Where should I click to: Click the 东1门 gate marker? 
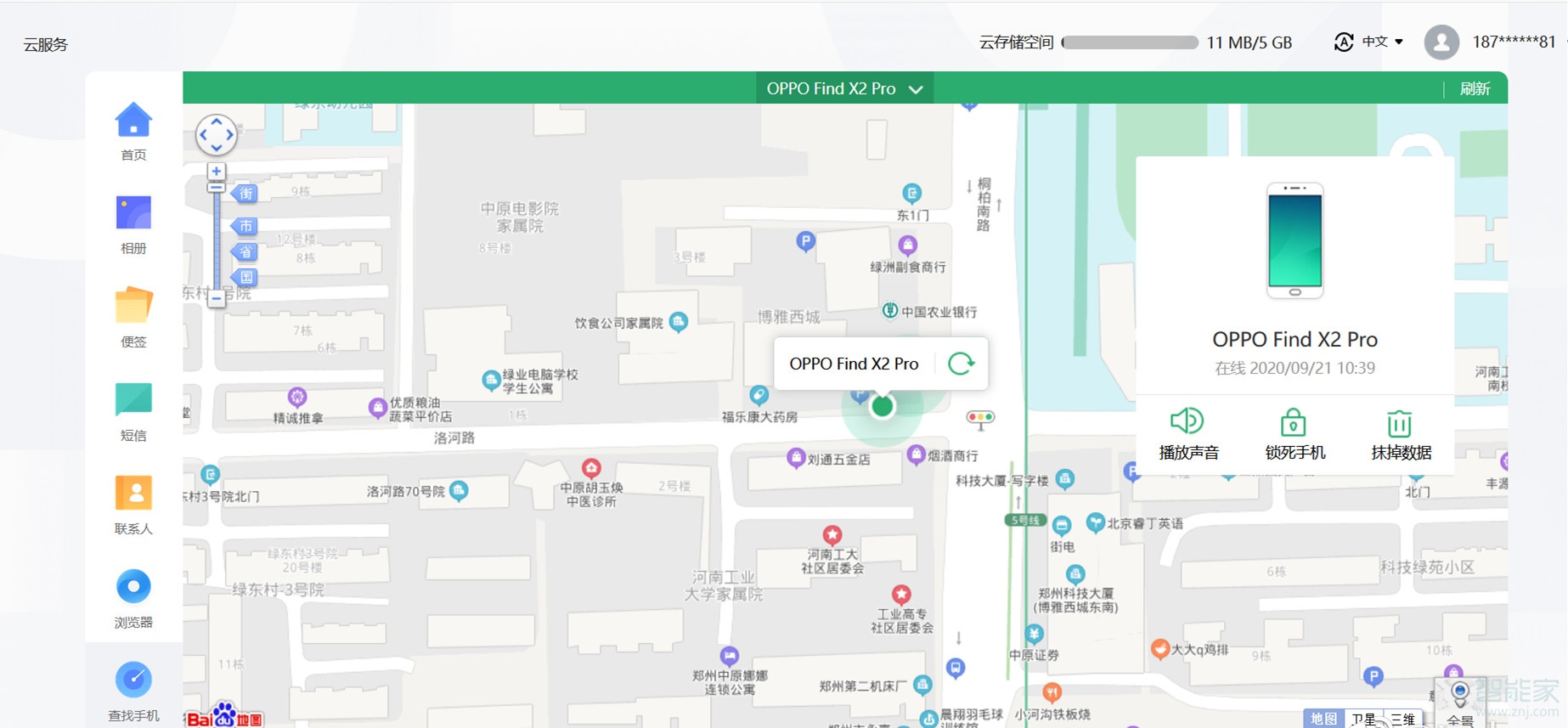coord(911,194)
